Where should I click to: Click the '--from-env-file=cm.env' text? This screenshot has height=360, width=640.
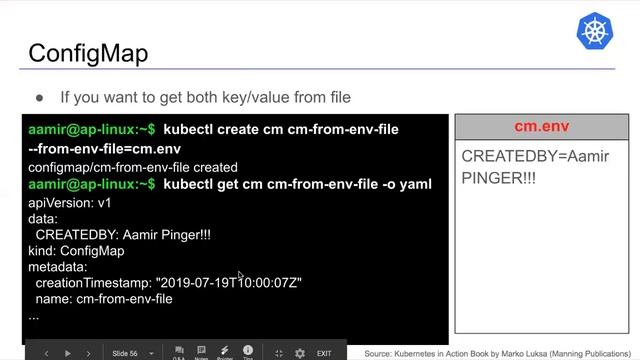tap(104, 149)
